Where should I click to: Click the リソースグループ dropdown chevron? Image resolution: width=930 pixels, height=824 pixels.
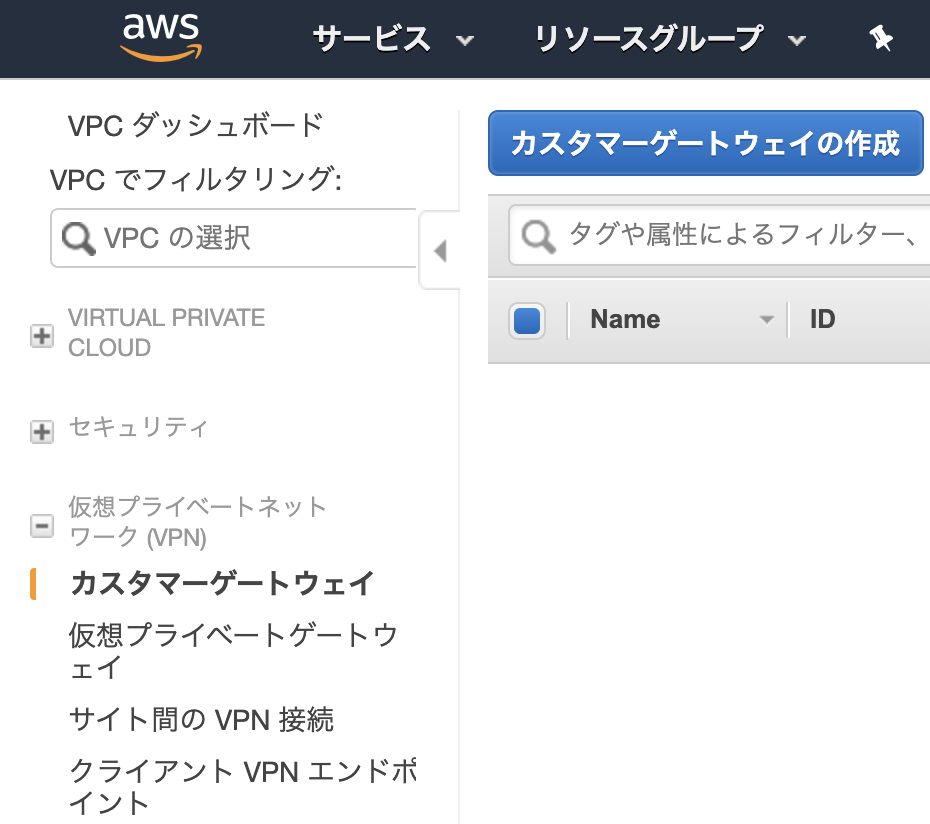[x=797, y=40]
